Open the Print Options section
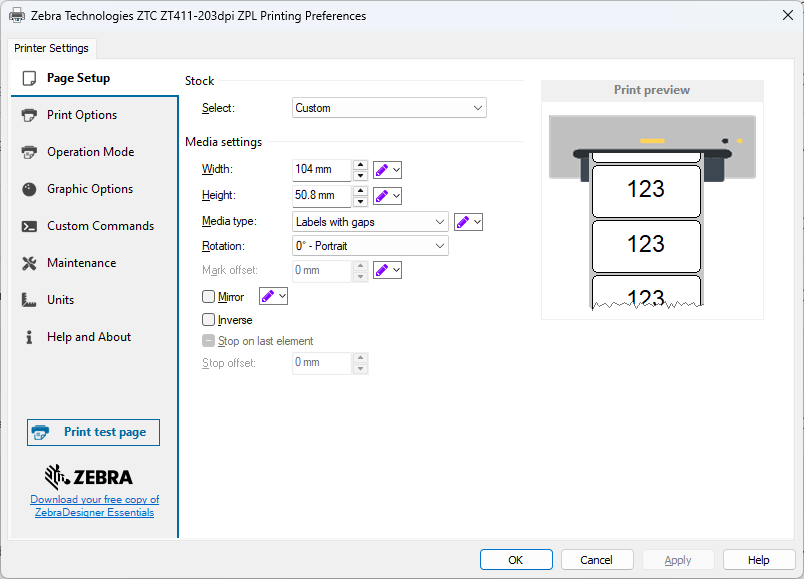This screenshot has width=804, height=579. [94, 115]
